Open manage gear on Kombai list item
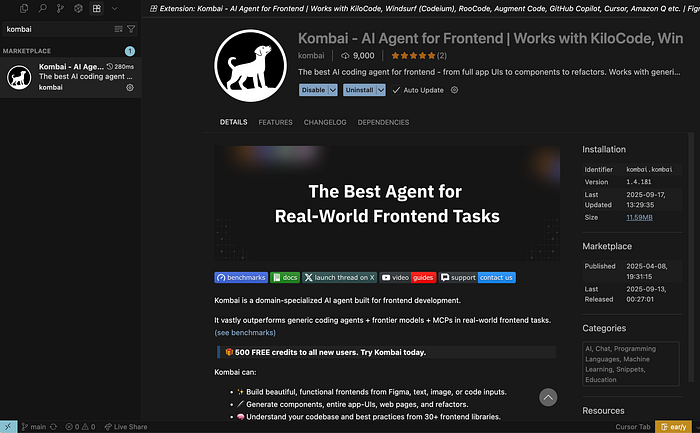Viewport: 700px width, 433px height. (130, 87)
